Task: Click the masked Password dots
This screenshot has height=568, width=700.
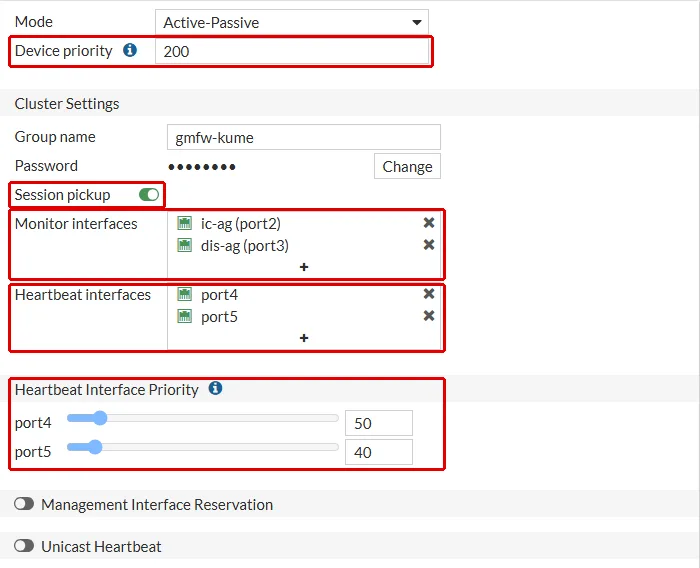Action: point(202,167)
